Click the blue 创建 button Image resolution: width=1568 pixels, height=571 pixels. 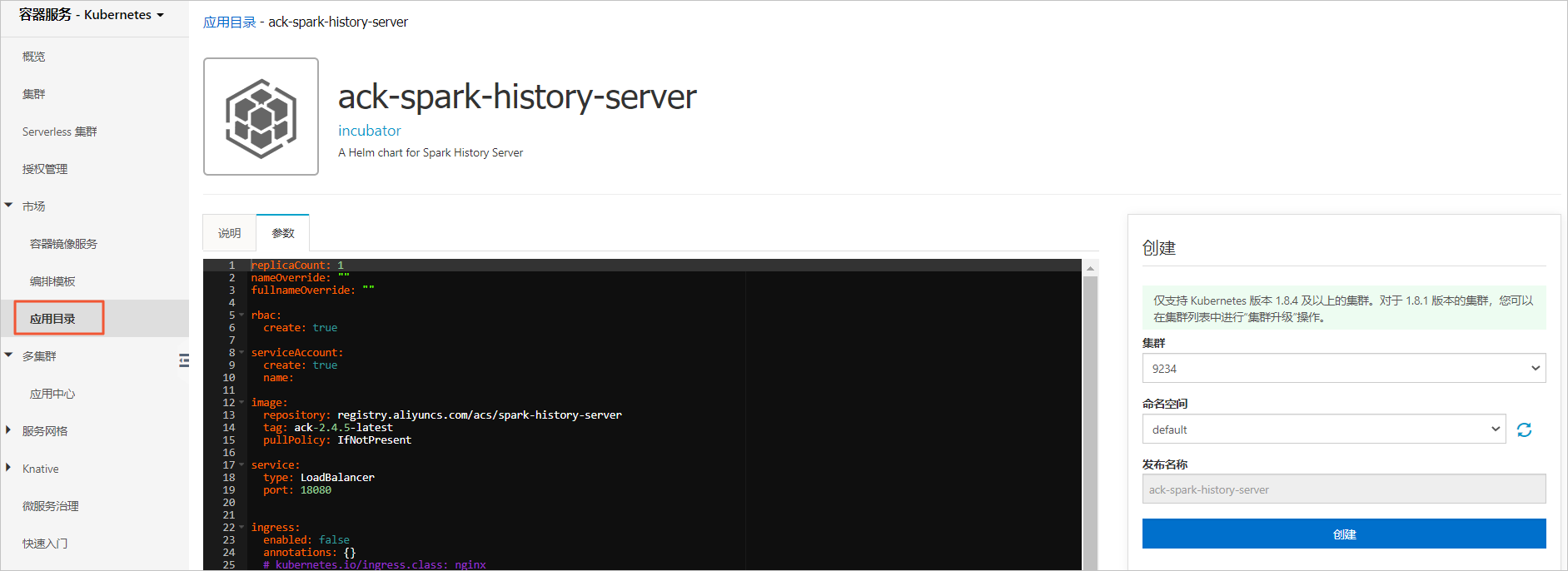pyautogui.click(x=1344, y=534)
